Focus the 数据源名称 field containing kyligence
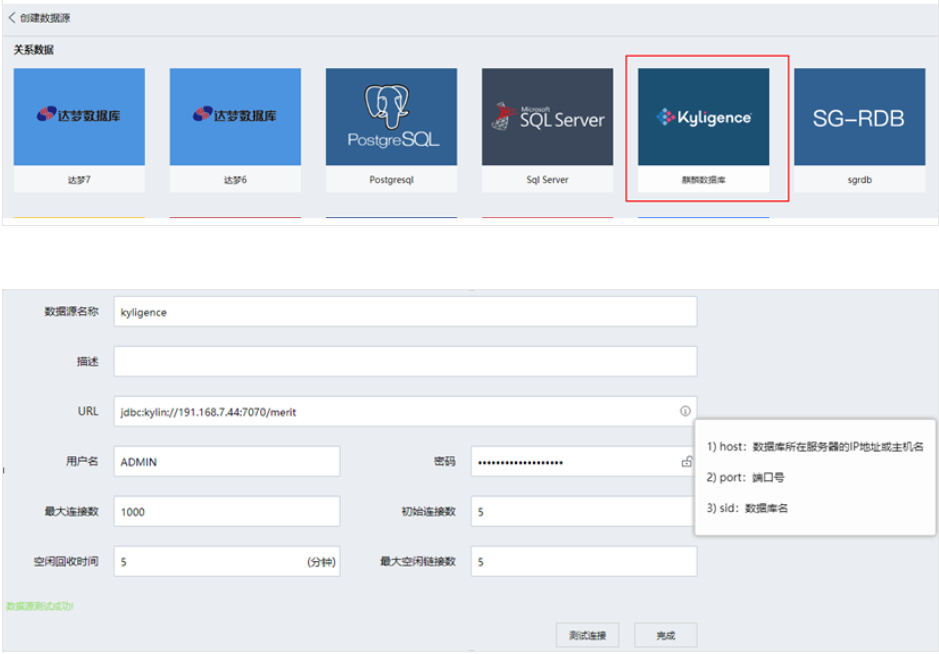 point(405,311)
